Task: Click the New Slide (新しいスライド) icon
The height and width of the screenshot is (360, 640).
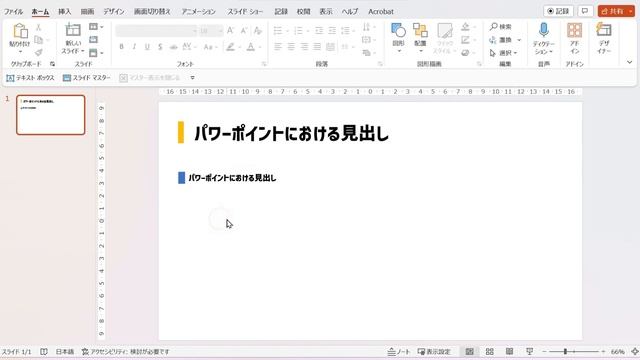Action: click(73, 30)
